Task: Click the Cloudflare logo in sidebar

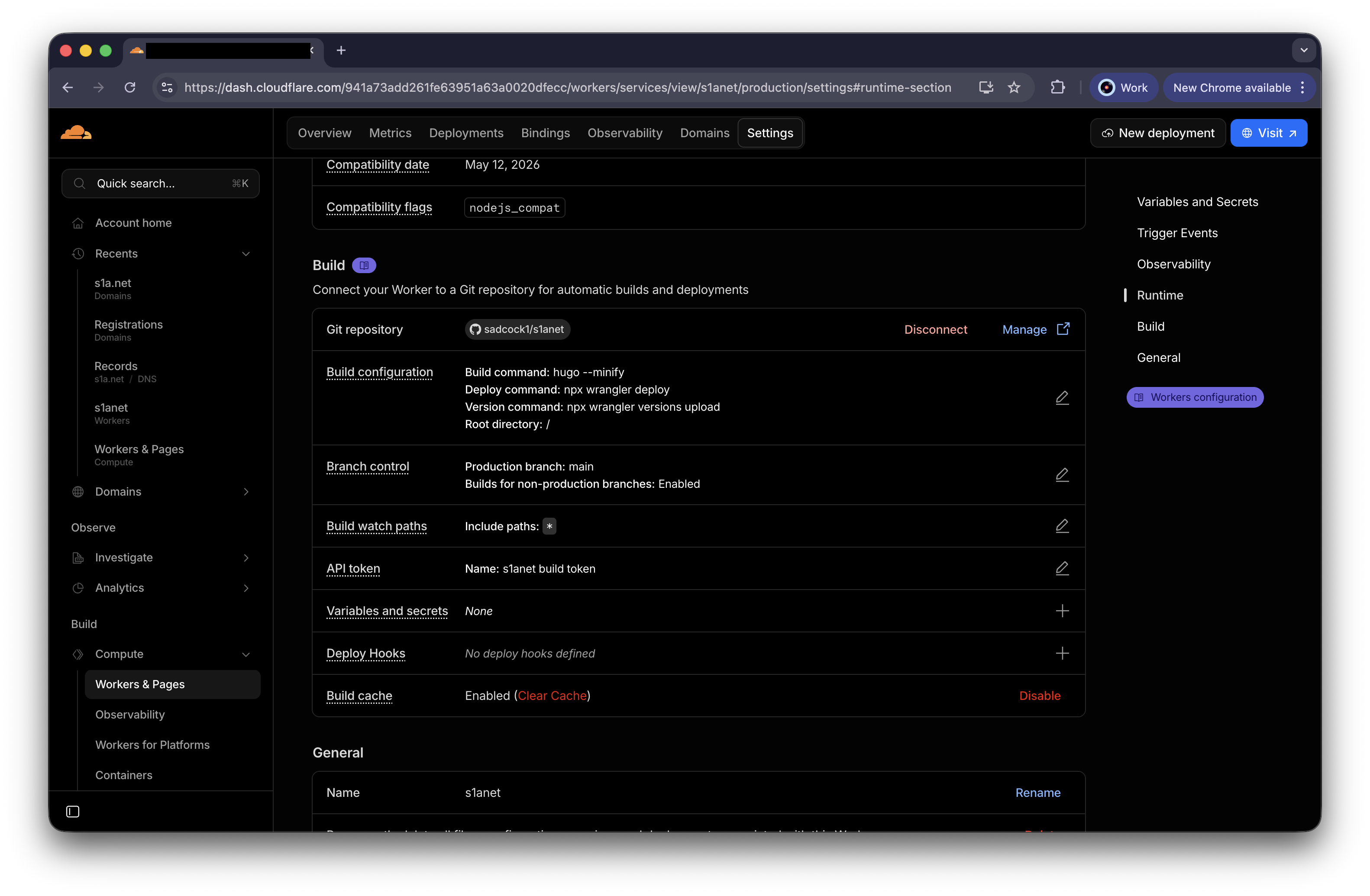Action: [x=76, y=133]
